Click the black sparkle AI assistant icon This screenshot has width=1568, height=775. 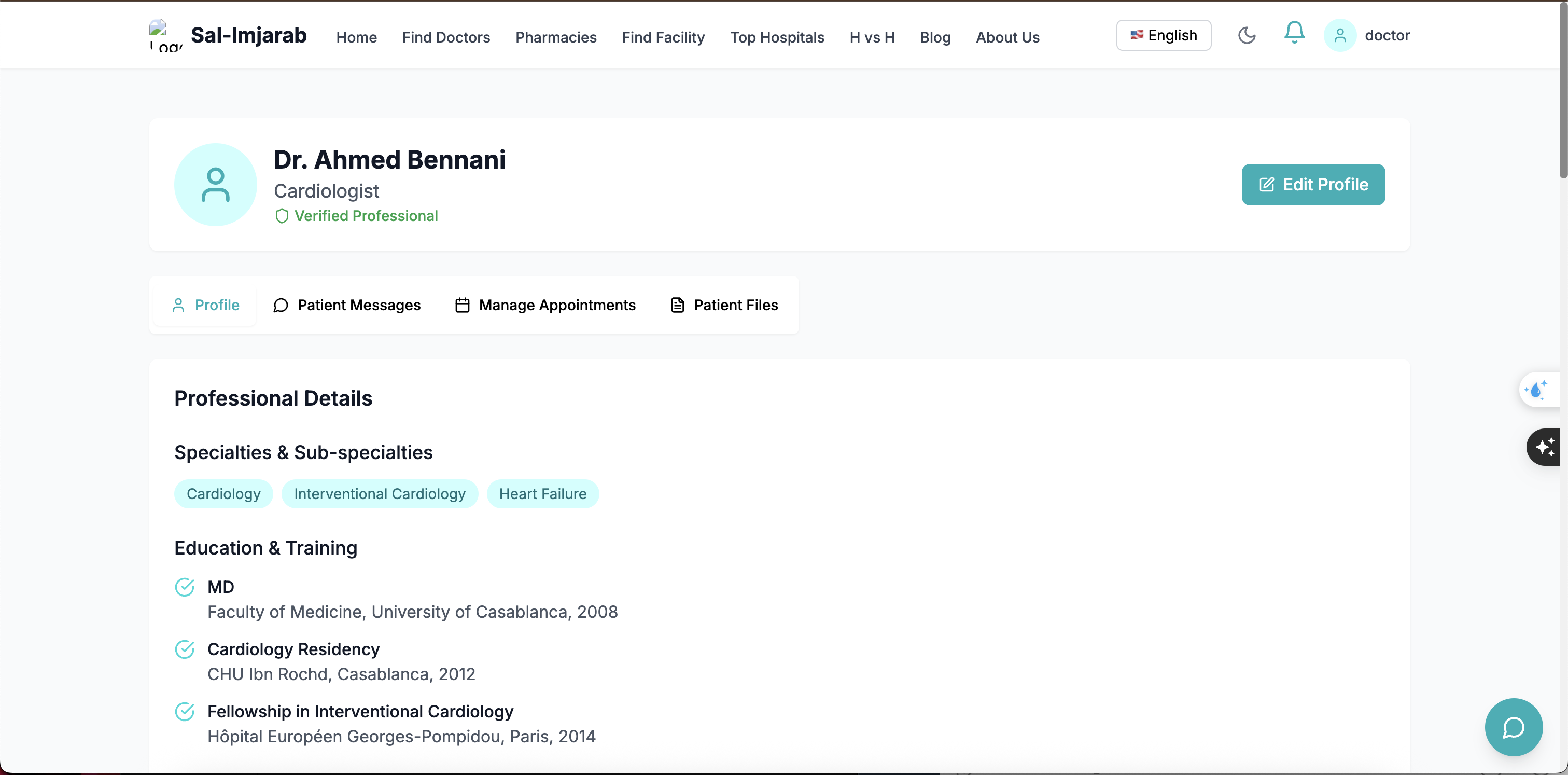(x=1544, y=447)
